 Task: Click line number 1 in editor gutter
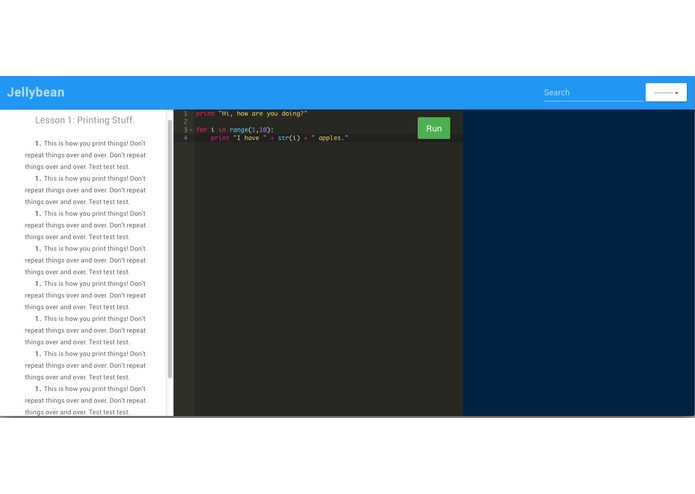(x=185, y=113)
